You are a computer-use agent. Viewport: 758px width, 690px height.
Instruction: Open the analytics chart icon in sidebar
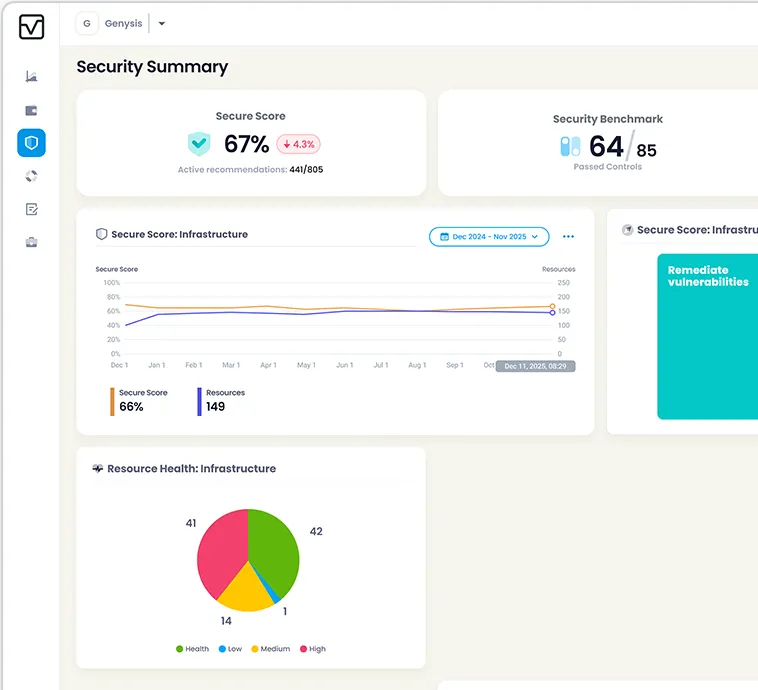(x=32, y=77)
